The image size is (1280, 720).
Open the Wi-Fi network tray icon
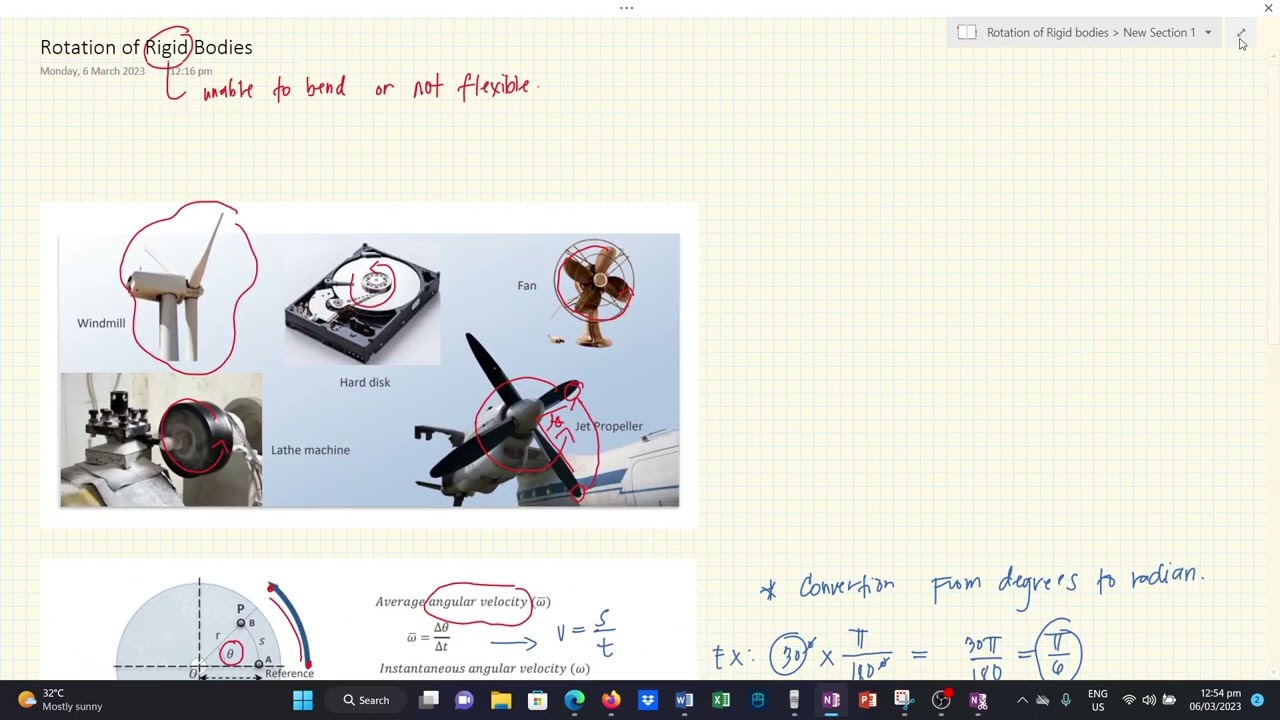pyautogui.click(x=1129, y=700)
